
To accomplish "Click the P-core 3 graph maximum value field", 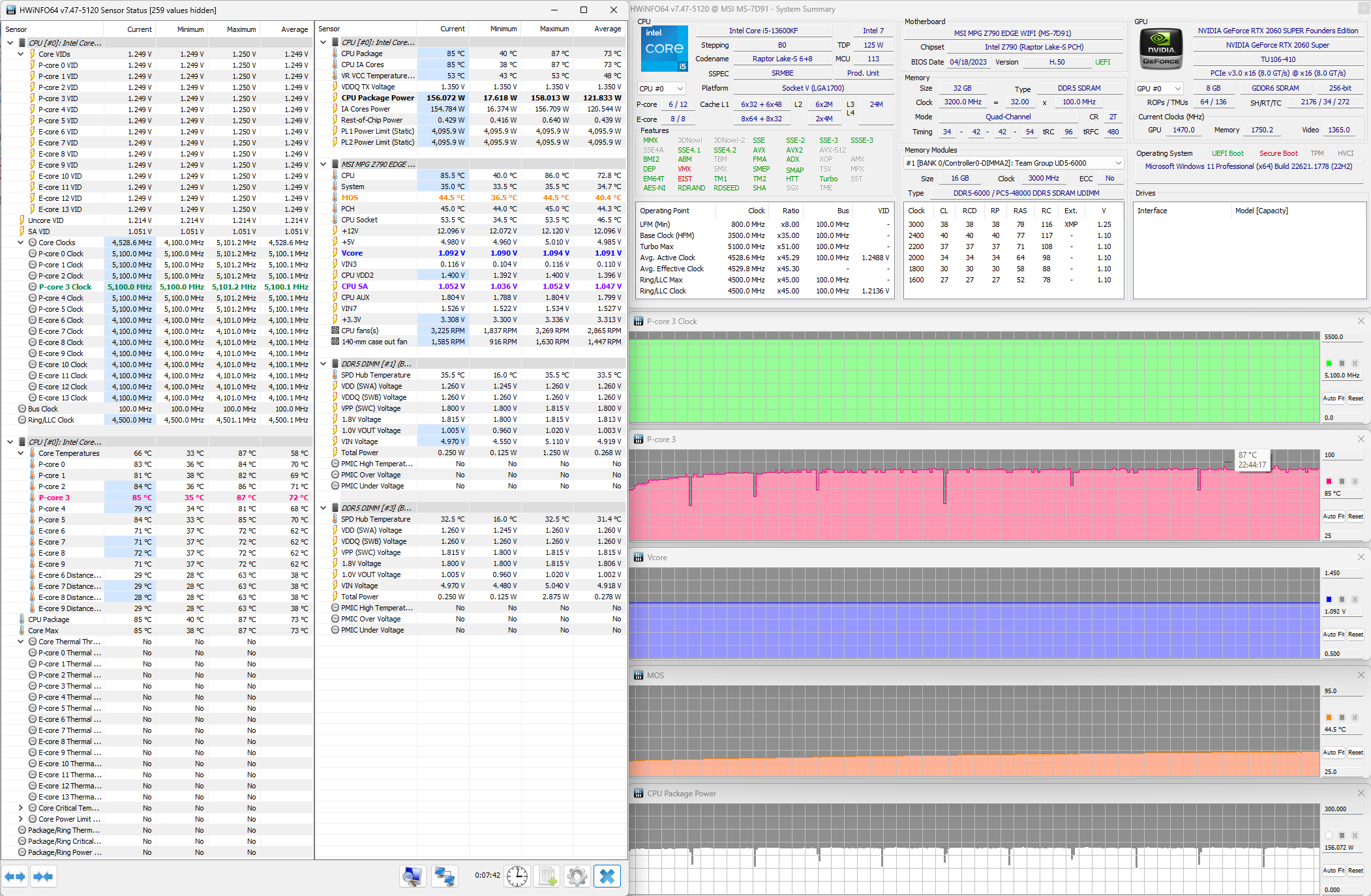I will click(1342, 455).
